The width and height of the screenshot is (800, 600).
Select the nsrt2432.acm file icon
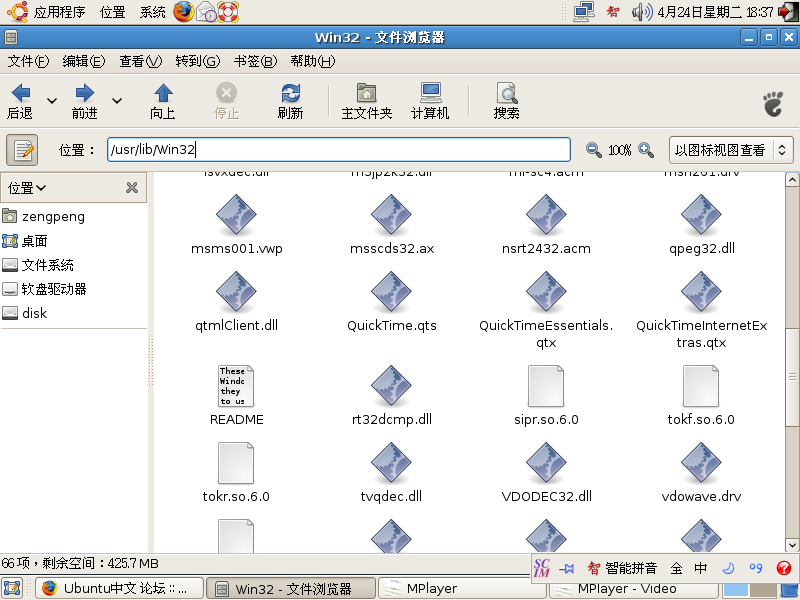point(546,214)
